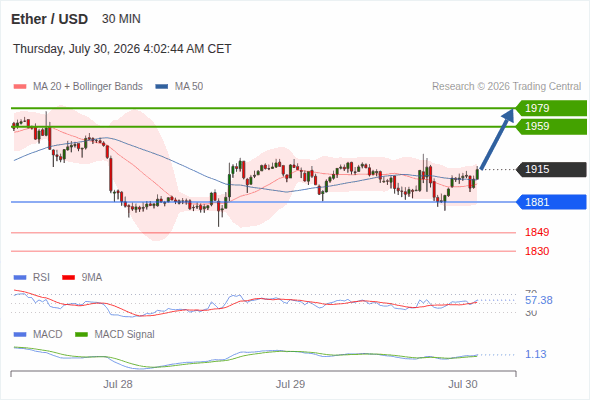
Task: Click the Ether / USD chart title
Action: click(x=49, y=19)
